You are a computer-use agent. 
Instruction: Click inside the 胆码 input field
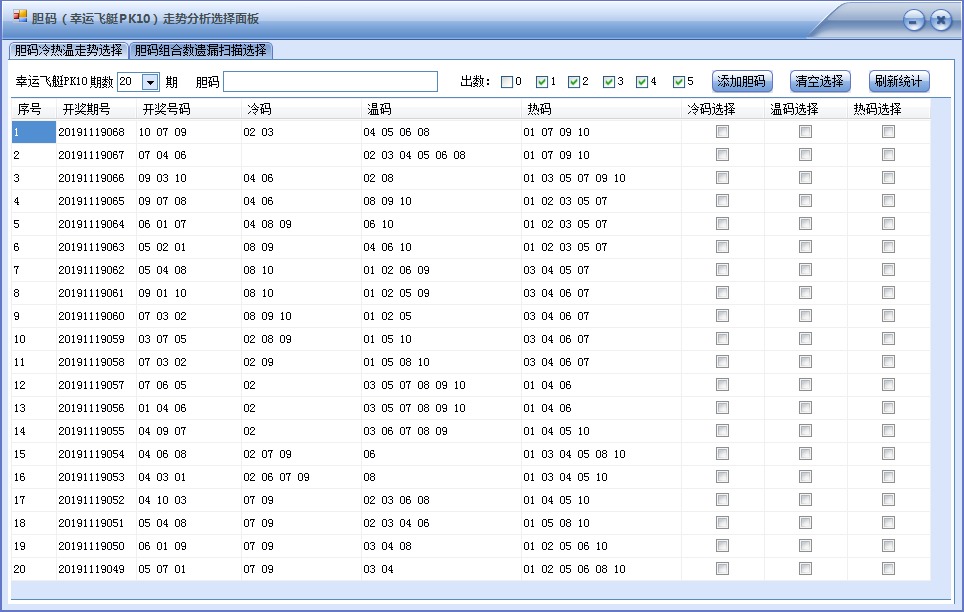click(330, 81)
